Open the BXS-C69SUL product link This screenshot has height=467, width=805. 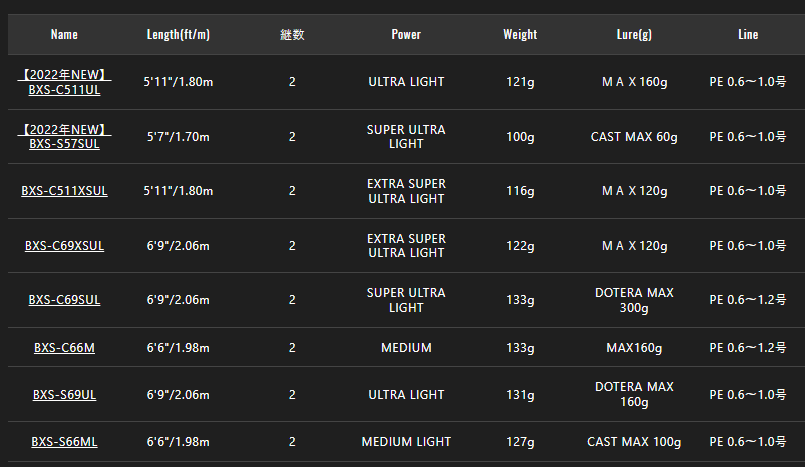(64, 300)
